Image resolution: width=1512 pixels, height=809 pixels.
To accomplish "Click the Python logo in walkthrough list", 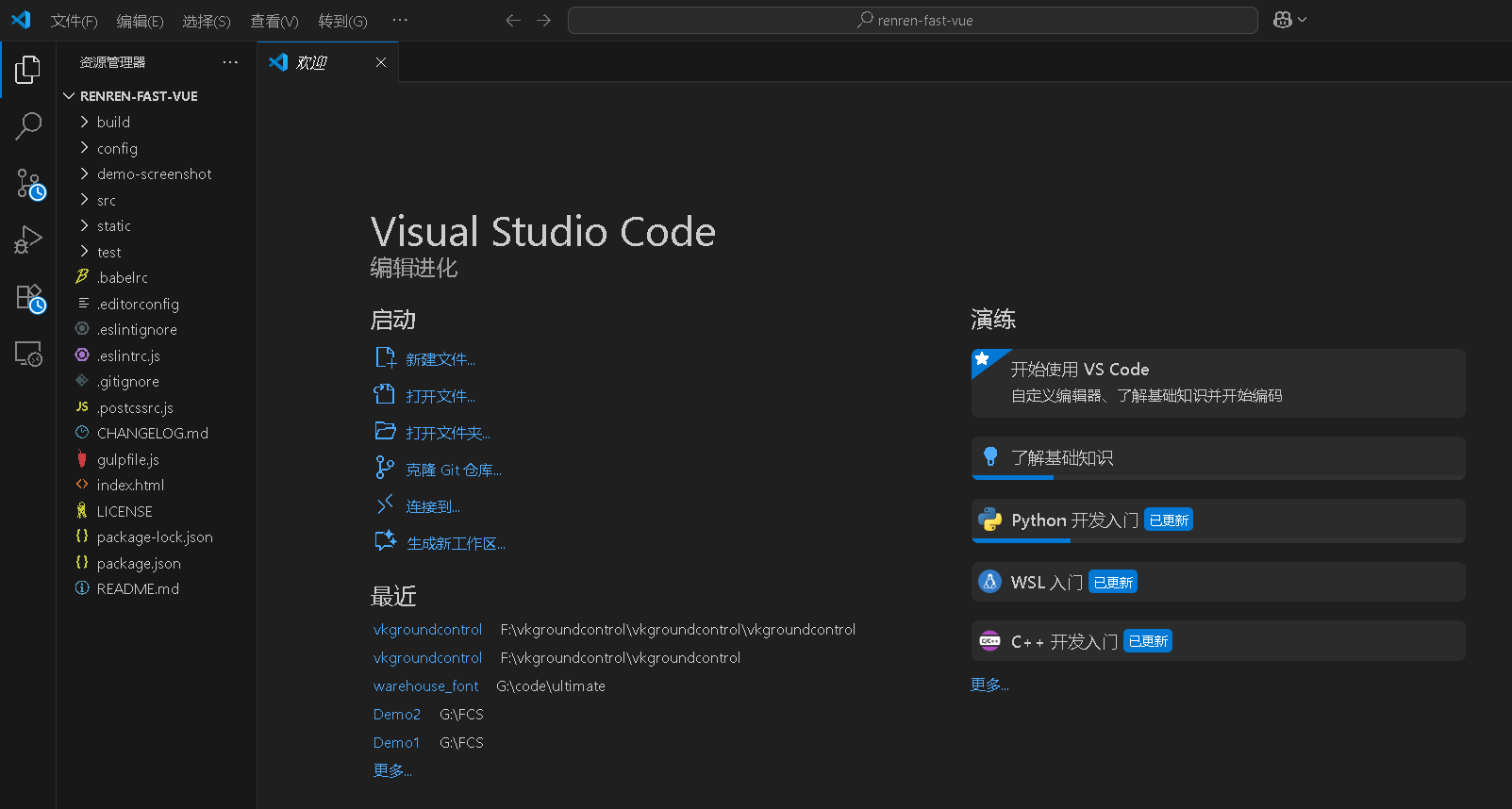I will coord(989,520).
